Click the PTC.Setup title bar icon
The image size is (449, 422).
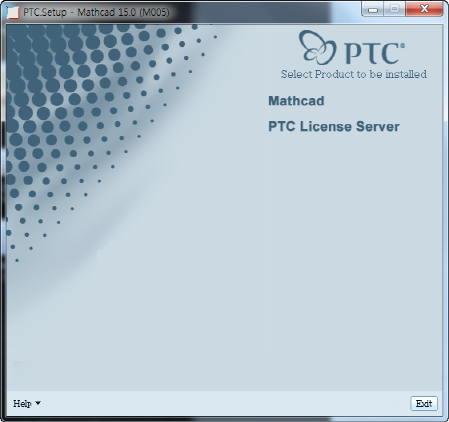point(13,12)
